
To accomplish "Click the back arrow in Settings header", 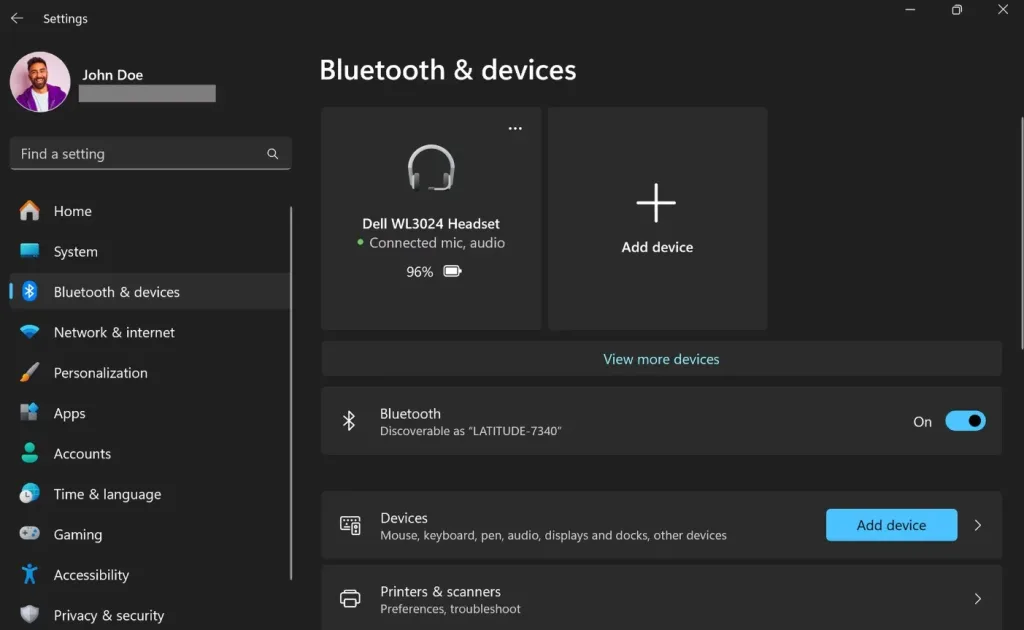I will (x=17, y=18).
